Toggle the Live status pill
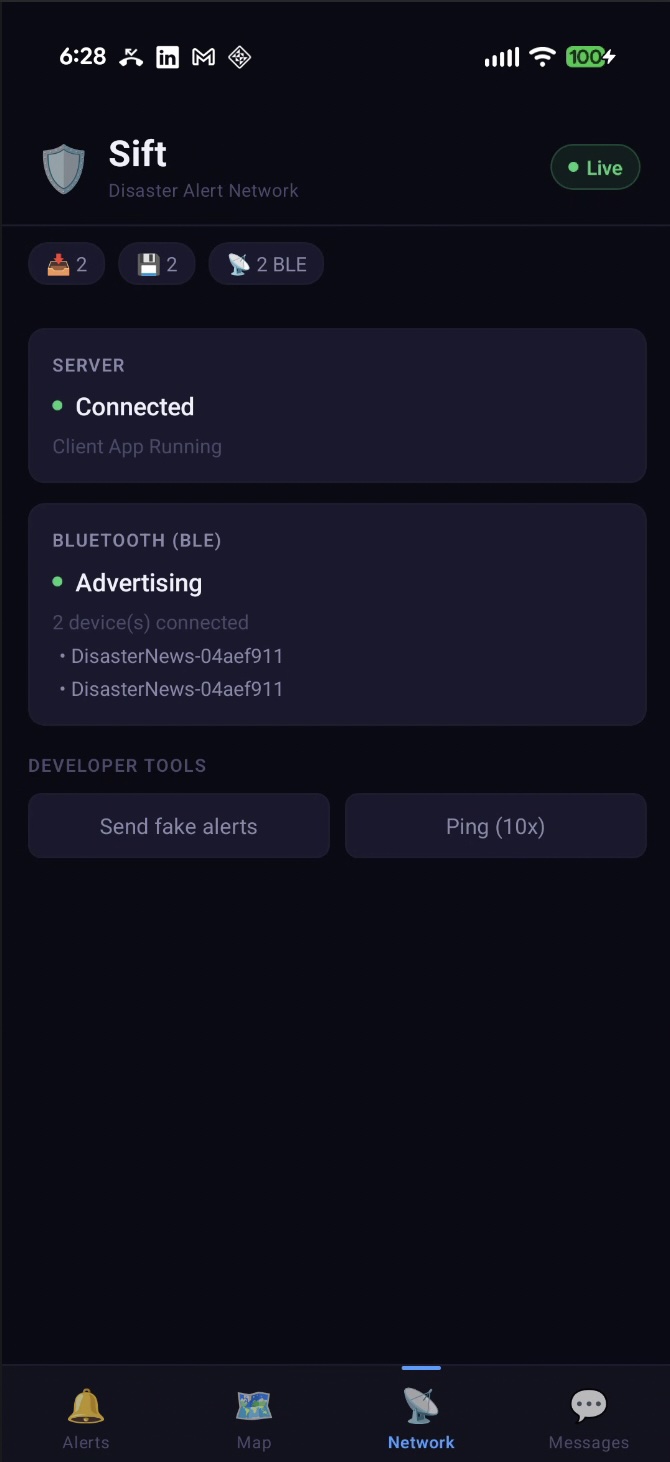This screenshot has height=1462, width=670. coord(595,168)
